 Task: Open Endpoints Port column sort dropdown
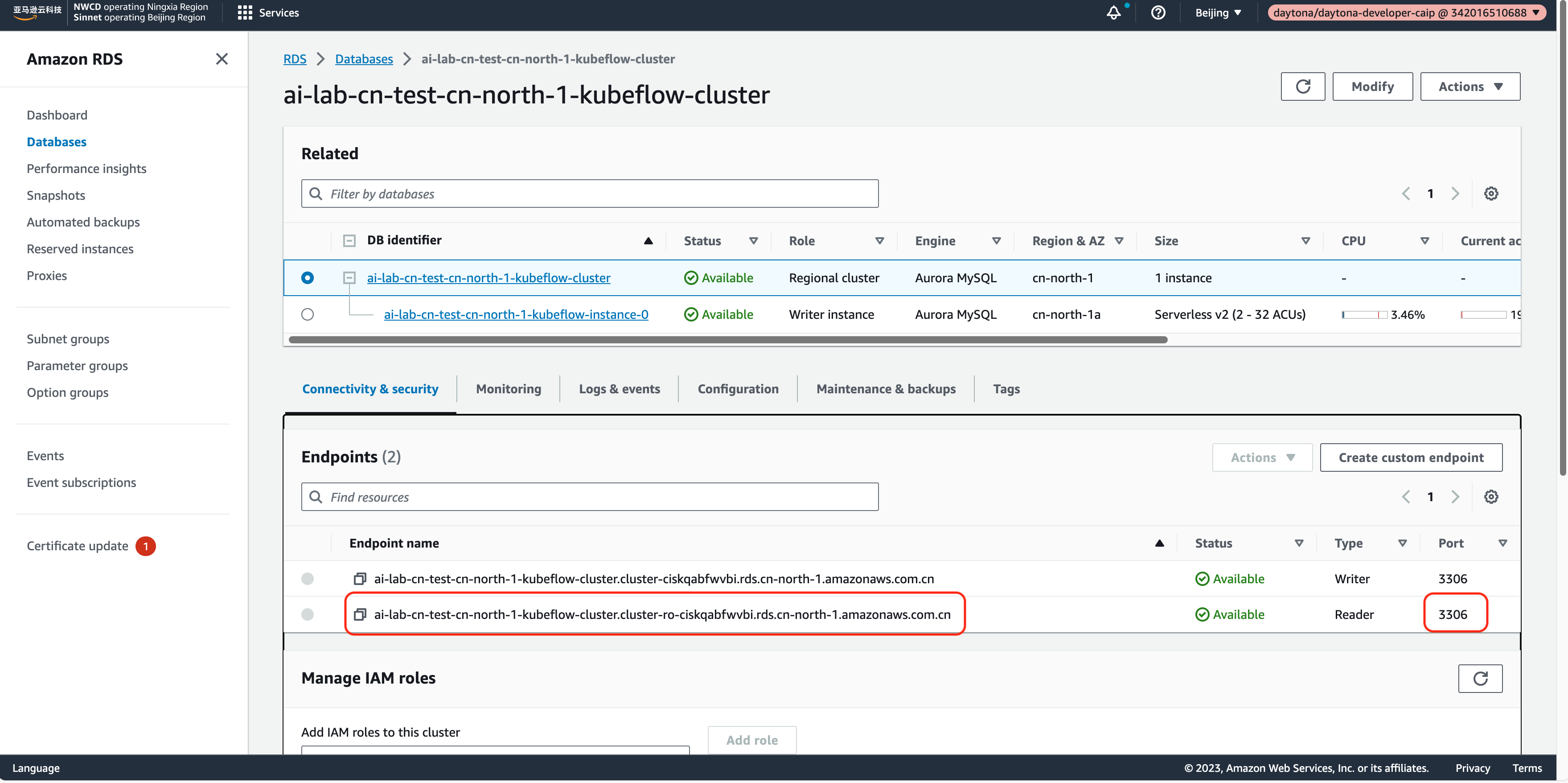(1502, 543)
